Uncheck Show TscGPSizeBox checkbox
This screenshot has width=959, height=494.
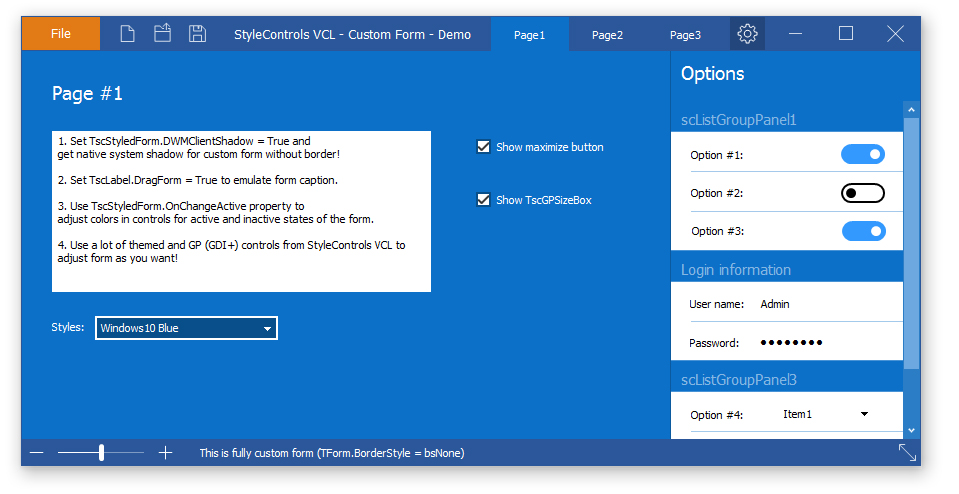[x=483, y=200]
